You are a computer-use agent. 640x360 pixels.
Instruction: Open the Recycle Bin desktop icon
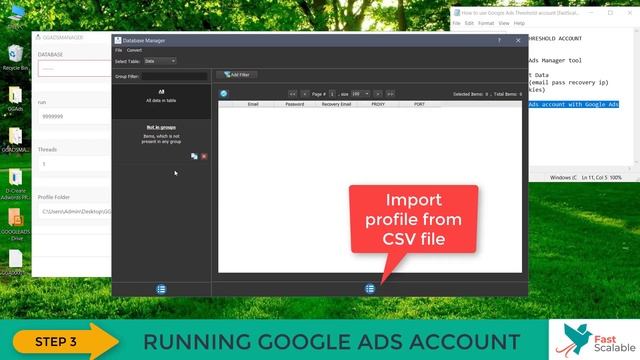click(15, 58)
